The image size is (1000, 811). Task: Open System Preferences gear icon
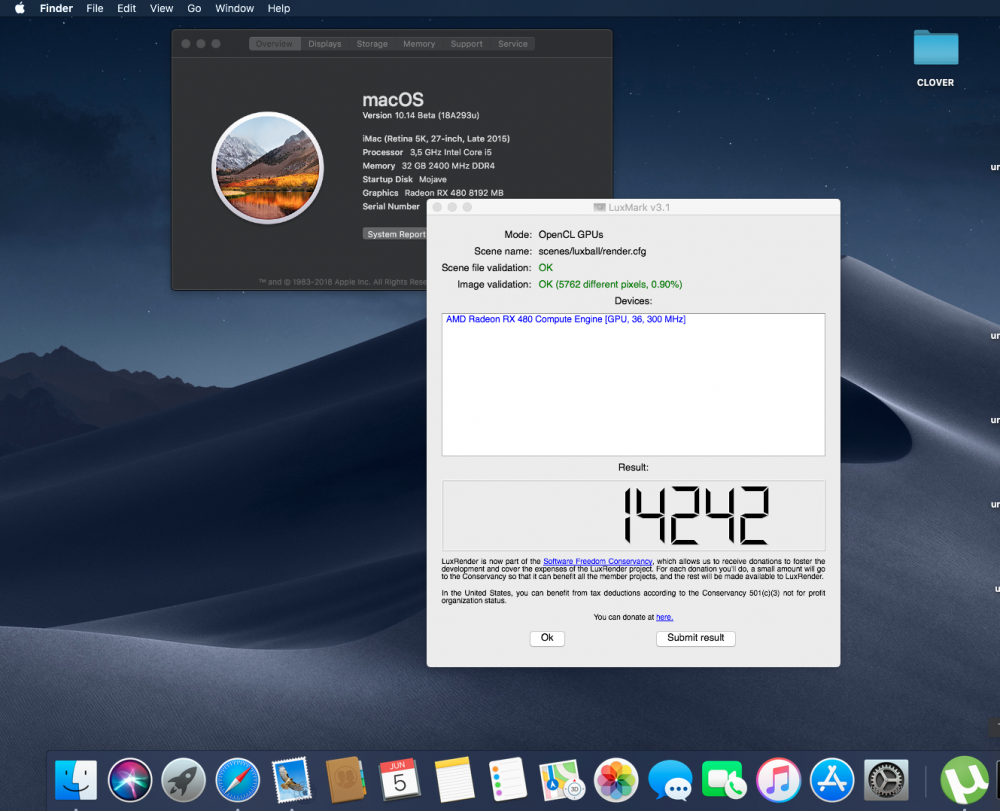coord(886,780)
